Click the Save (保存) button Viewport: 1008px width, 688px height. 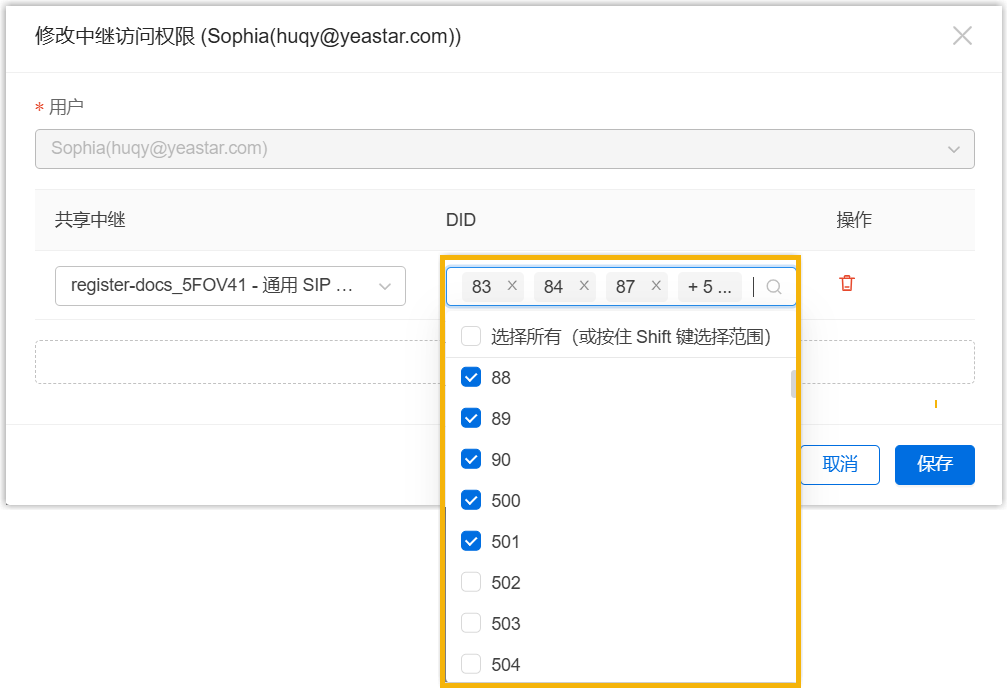click(934, 464)
